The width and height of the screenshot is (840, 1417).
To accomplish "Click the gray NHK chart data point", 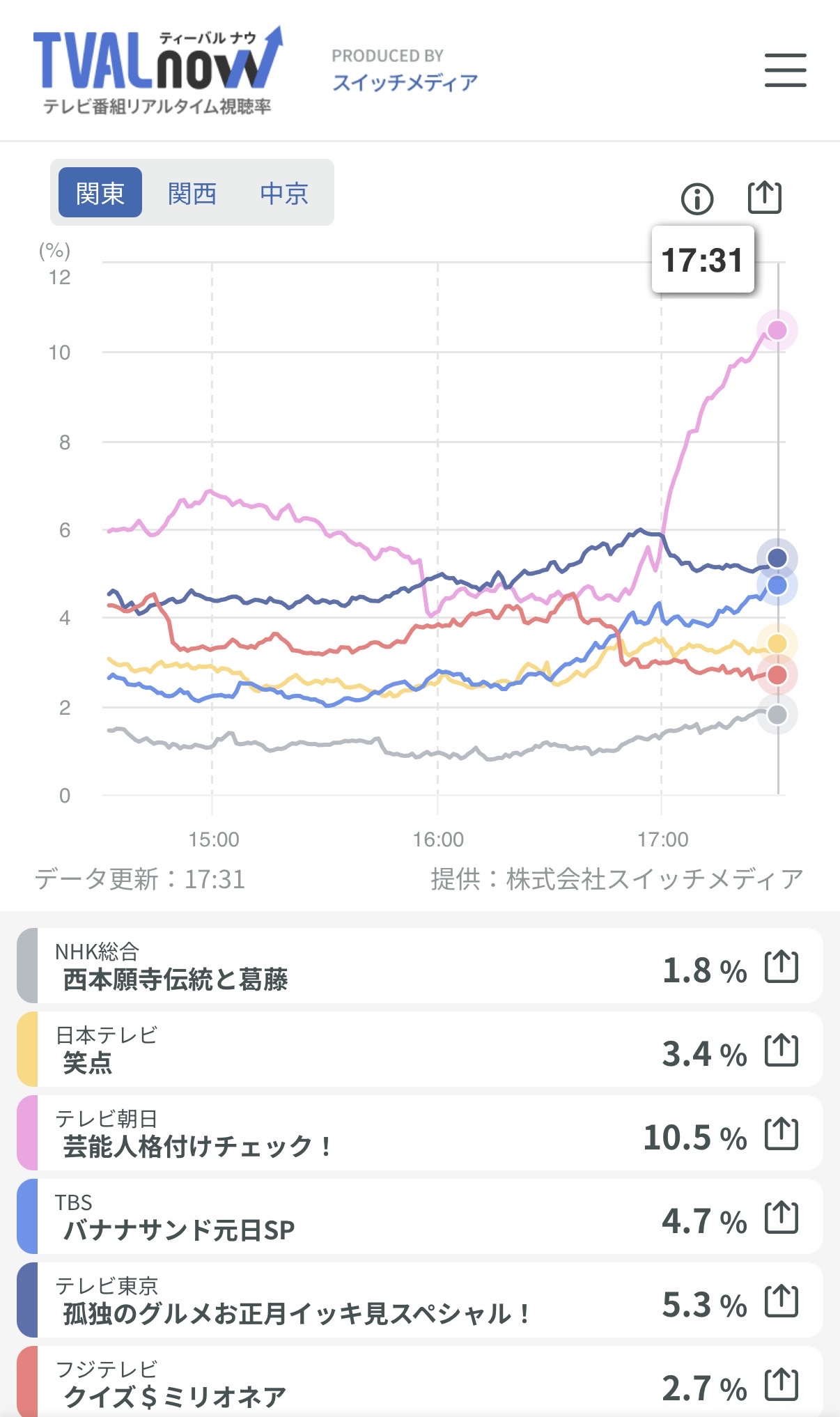I will pos(777,715).
